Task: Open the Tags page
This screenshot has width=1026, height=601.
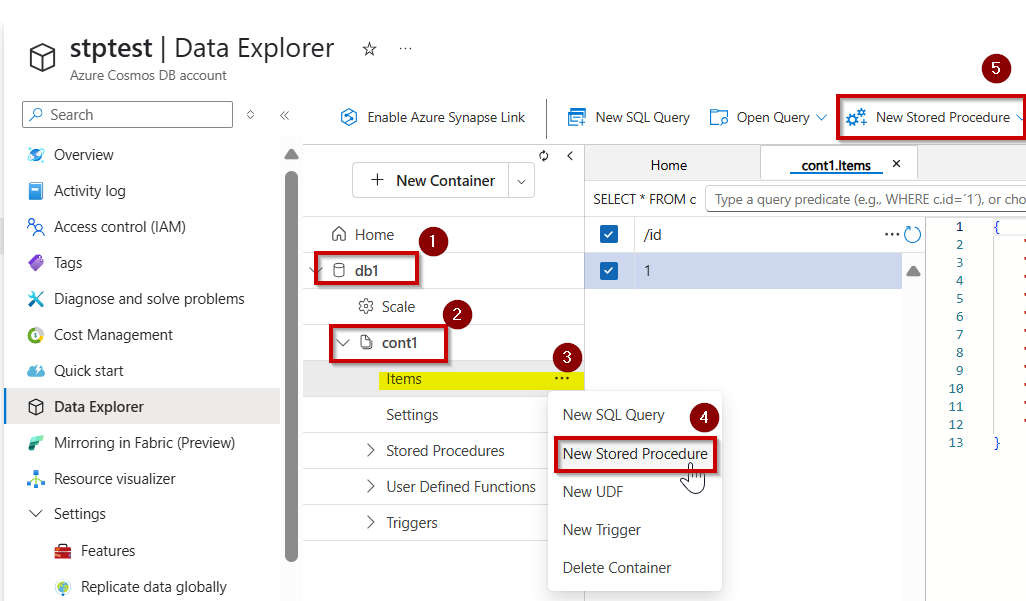Action: coord(68,263)
